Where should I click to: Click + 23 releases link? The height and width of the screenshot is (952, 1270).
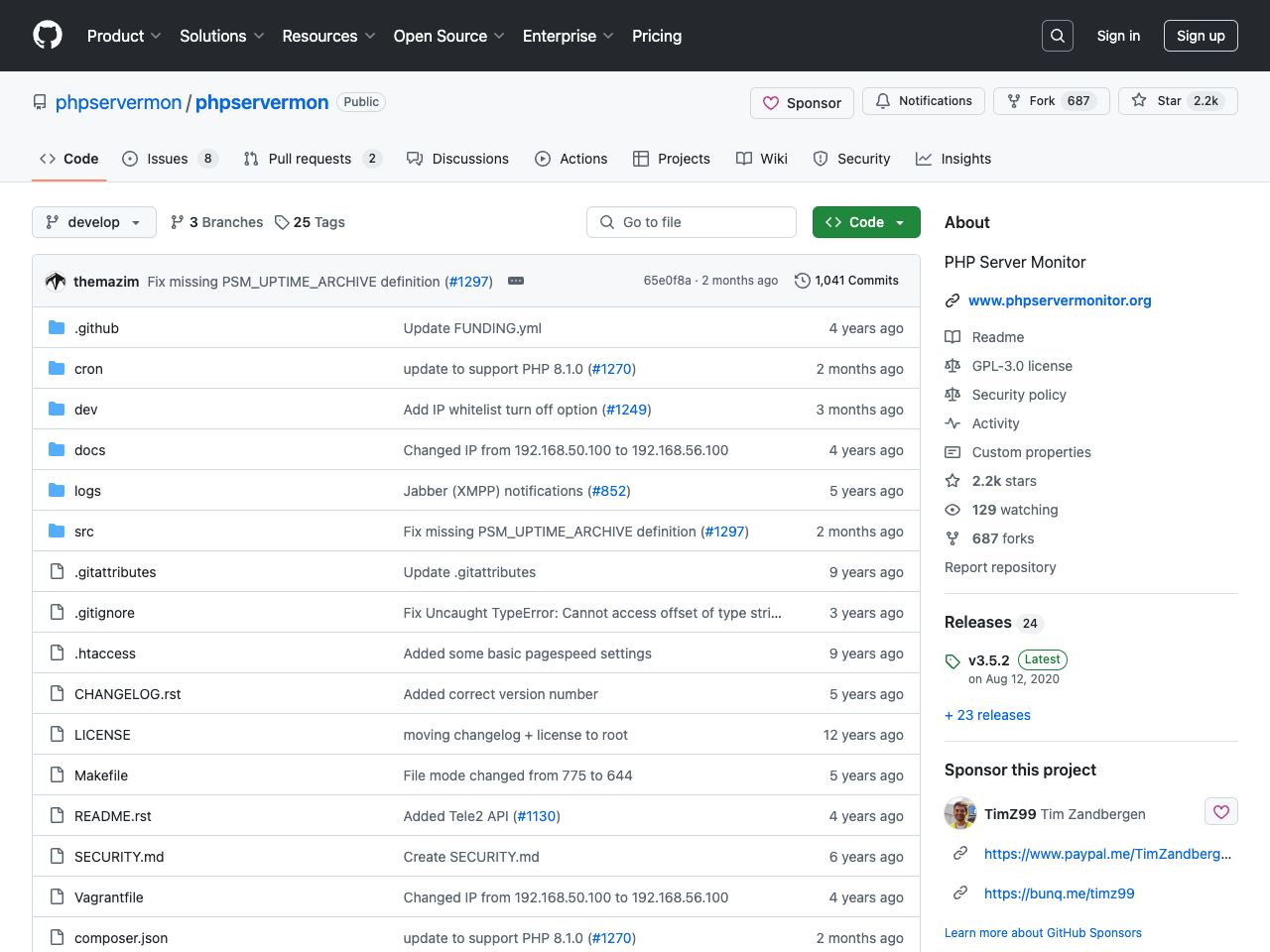click(987, 715)
